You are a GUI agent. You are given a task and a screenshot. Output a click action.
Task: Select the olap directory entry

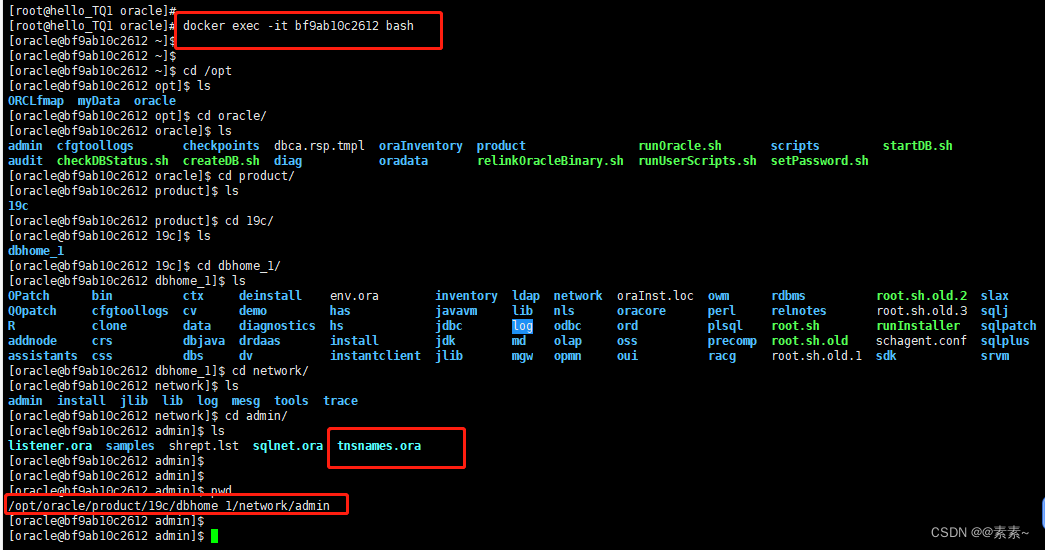click(568, 341)
